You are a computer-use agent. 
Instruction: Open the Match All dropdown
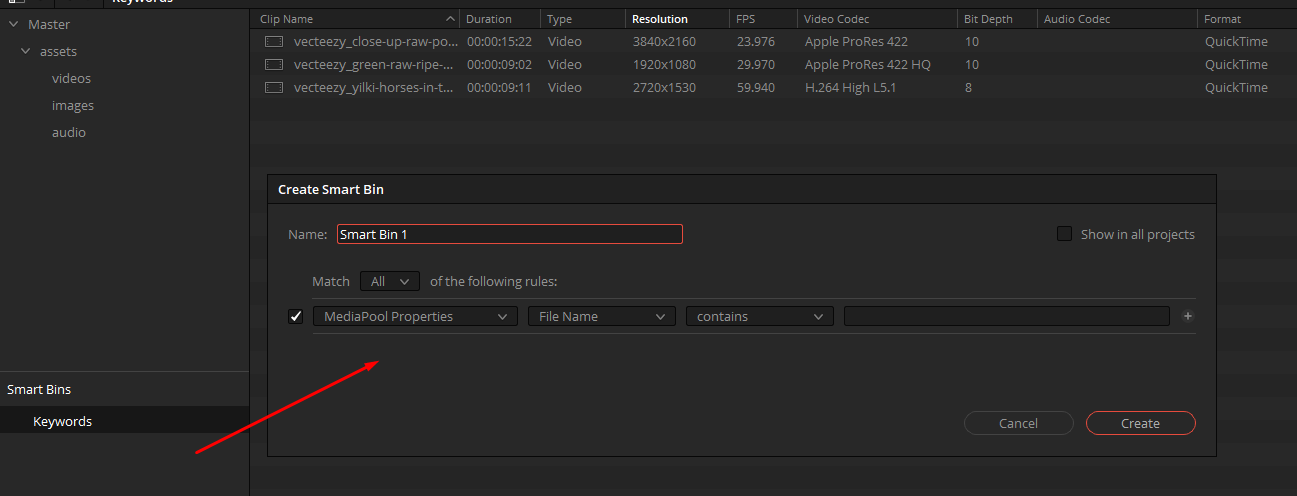[392, 282]
